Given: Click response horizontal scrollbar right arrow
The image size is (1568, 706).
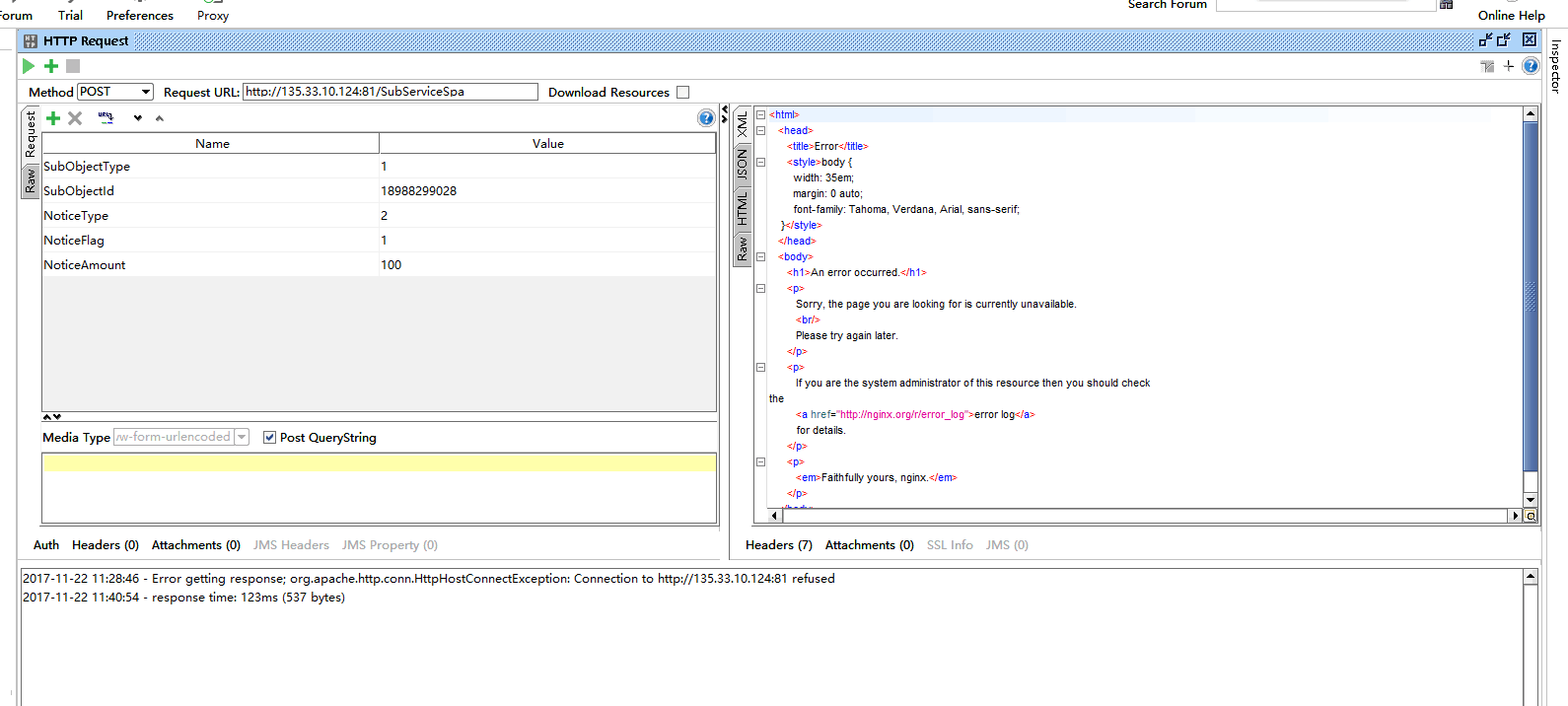Looking at the screenshot, I should click(1516, 516).
